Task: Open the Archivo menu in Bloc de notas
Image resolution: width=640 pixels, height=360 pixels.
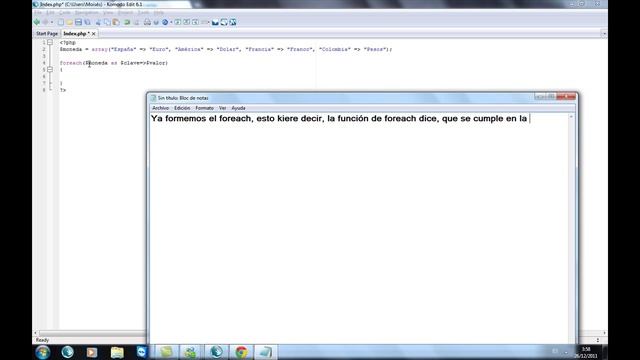Action: coord(160,108)
